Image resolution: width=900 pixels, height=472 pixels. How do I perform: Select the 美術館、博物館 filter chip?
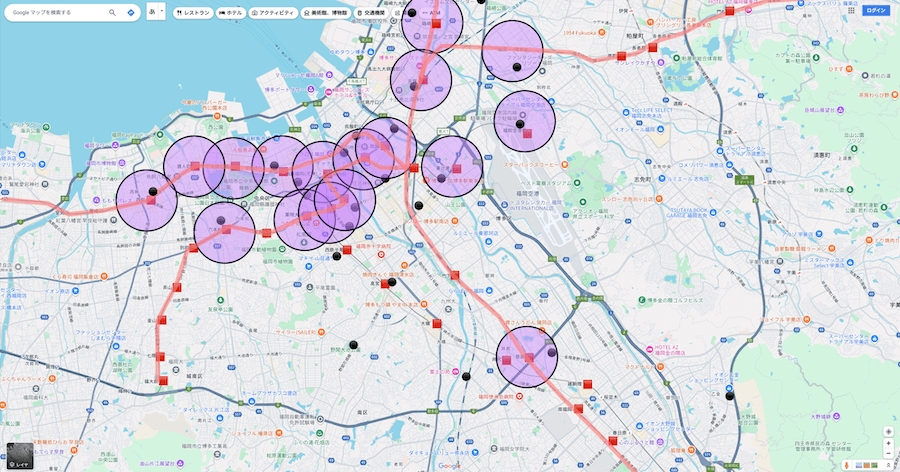click(x=325, y=13)
